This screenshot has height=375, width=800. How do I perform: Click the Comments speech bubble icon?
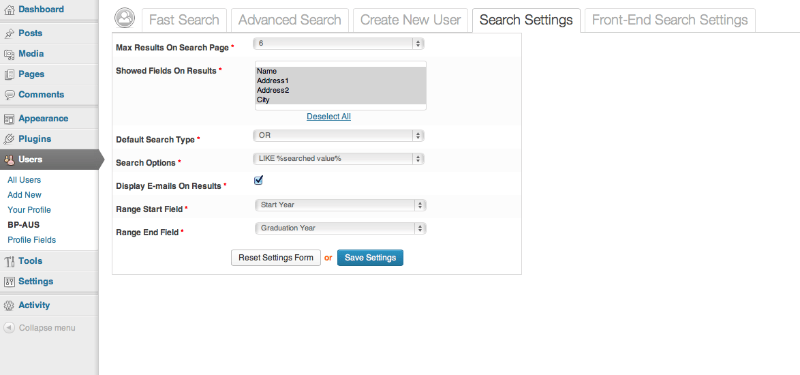(9, 94)
